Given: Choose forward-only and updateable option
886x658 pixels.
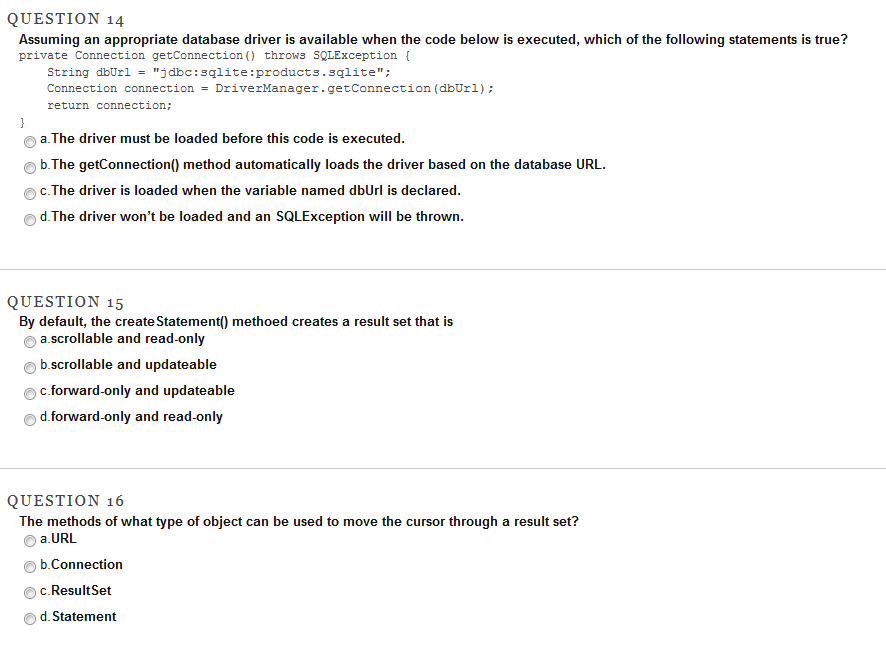Looking at the screenshot, I should 30,394.
